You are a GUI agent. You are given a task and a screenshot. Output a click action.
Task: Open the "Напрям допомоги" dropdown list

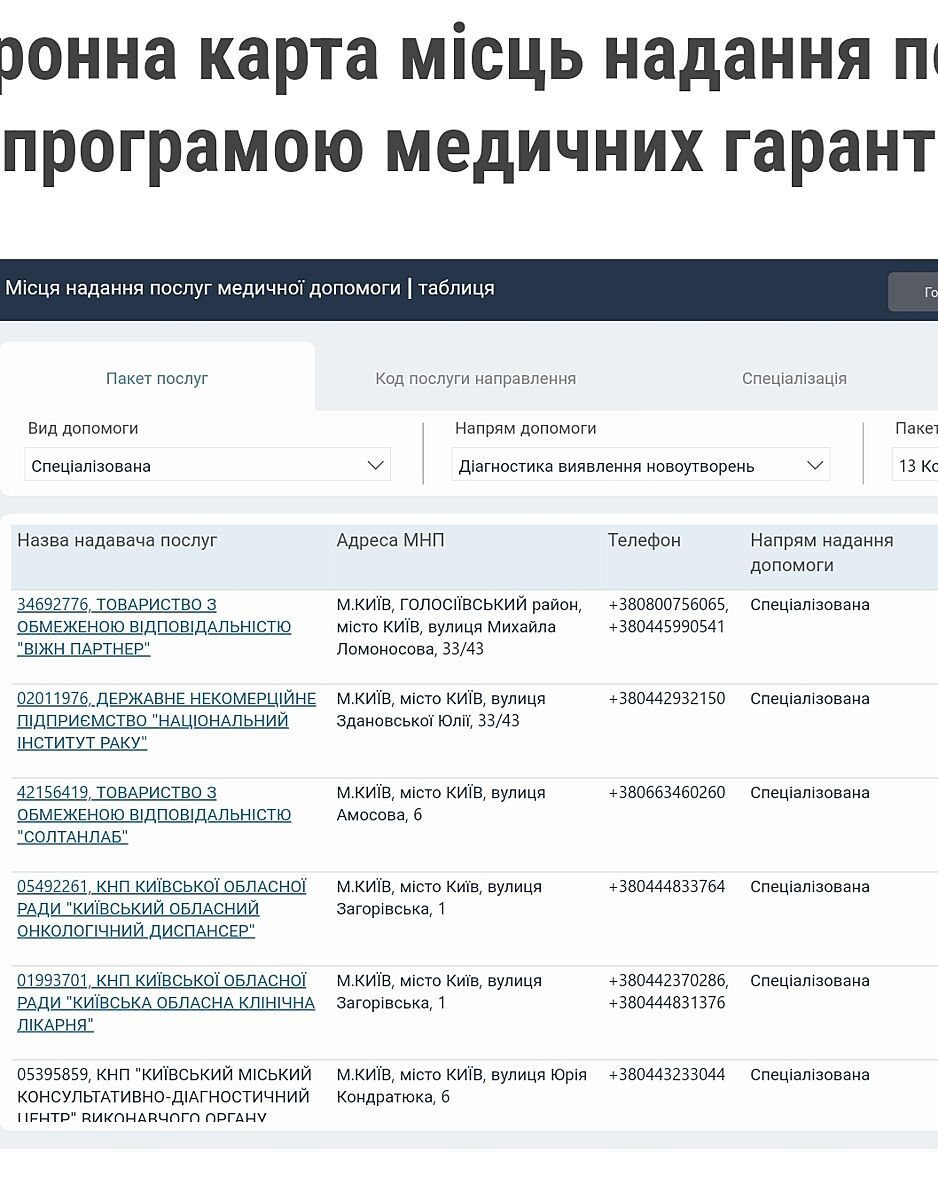(640, 465)
